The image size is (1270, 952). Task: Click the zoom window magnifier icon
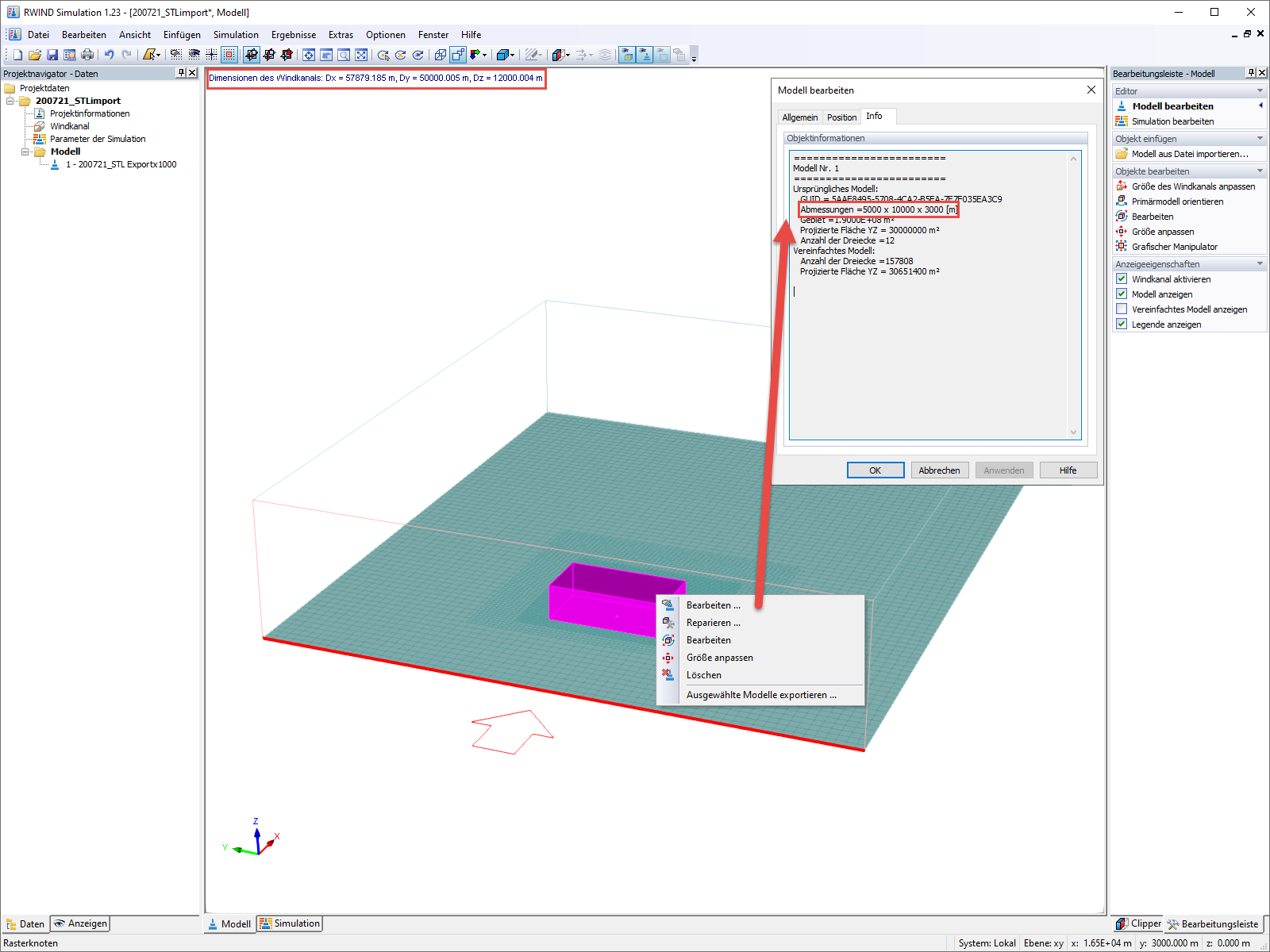point(344,55)
